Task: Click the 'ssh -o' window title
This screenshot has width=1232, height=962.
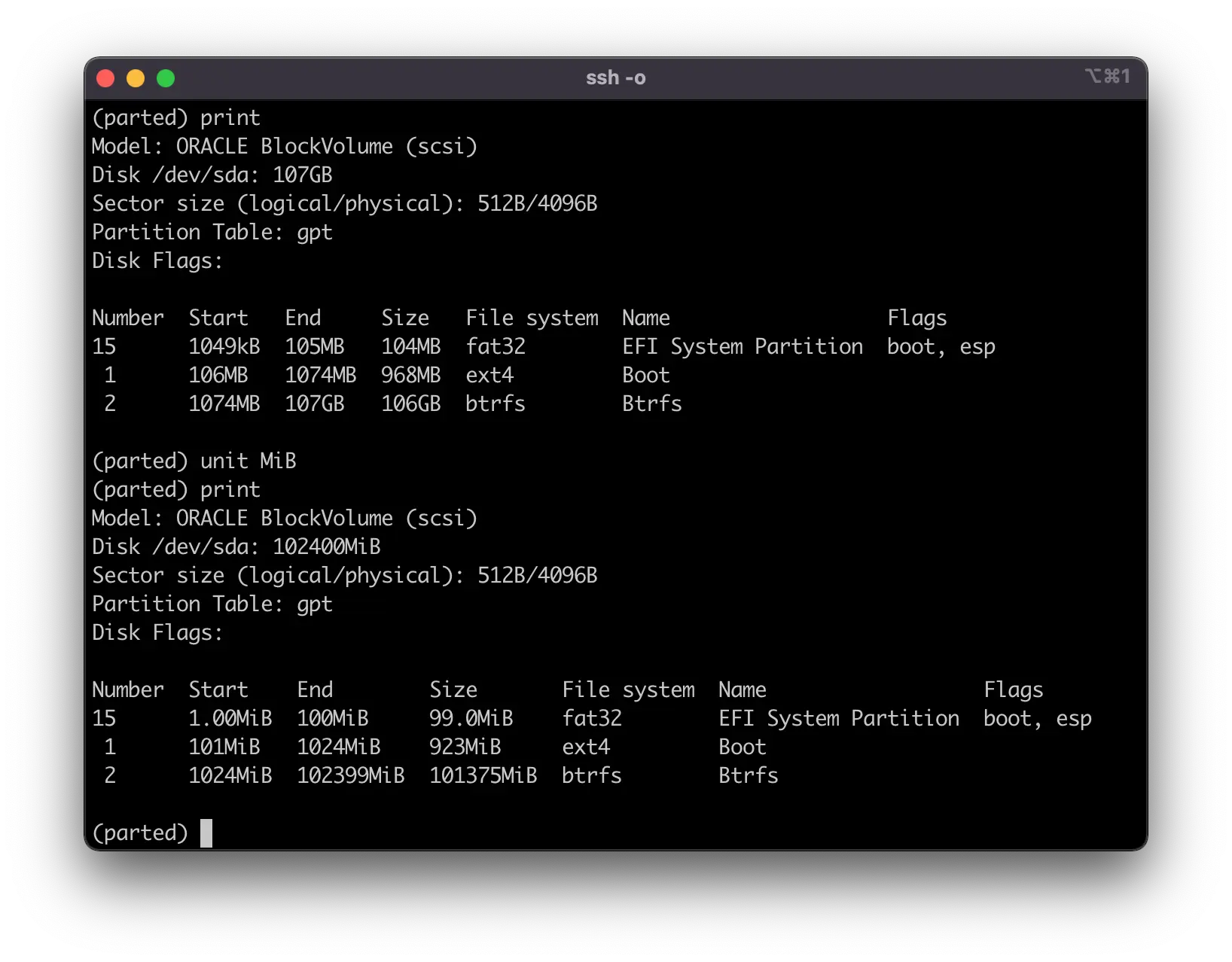Action: coord(615,78)
